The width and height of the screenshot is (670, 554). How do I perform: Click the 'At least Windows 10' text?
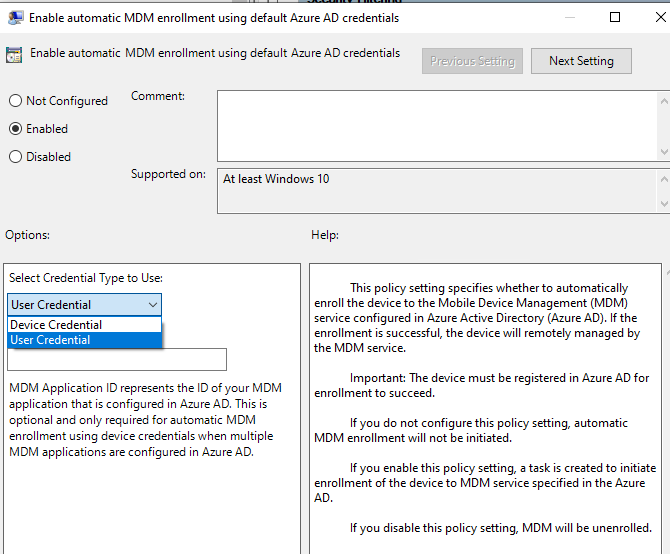point(276,179)
